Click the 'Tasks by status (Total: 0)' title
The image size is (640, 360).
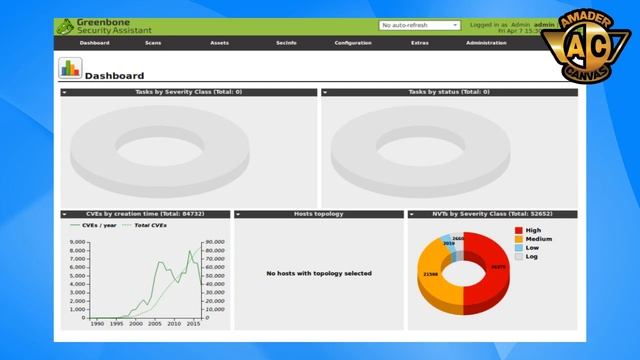coord(449,92)
